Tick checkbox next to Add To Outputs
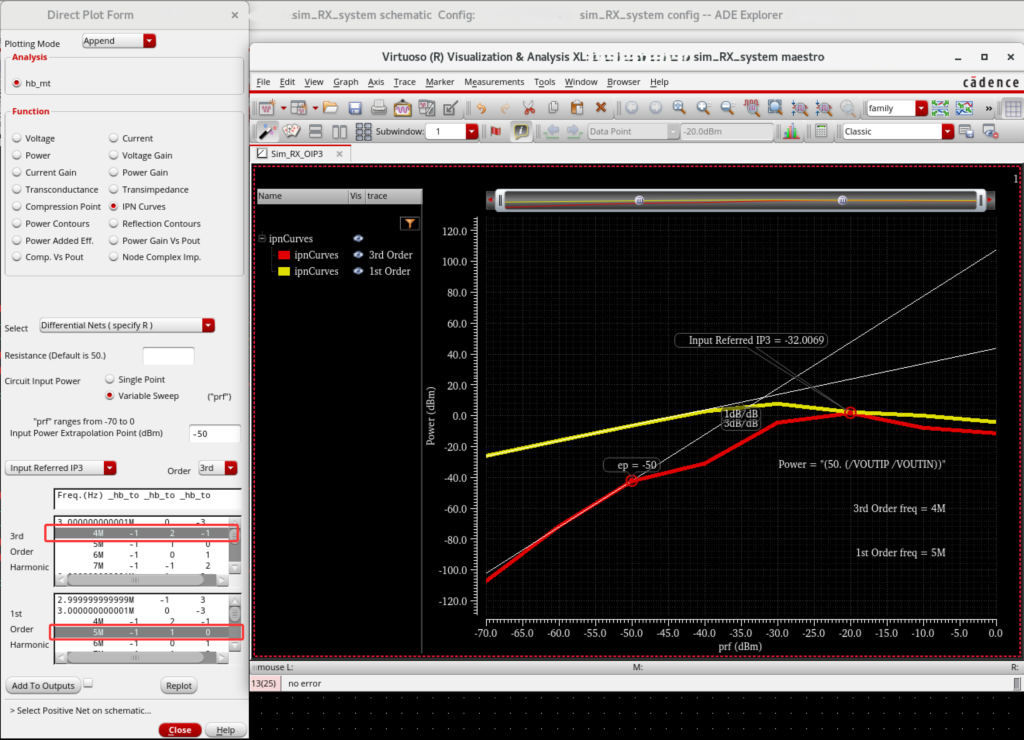Image resolution: width=1024 pixels, height=740 pixels. [88, 683]
